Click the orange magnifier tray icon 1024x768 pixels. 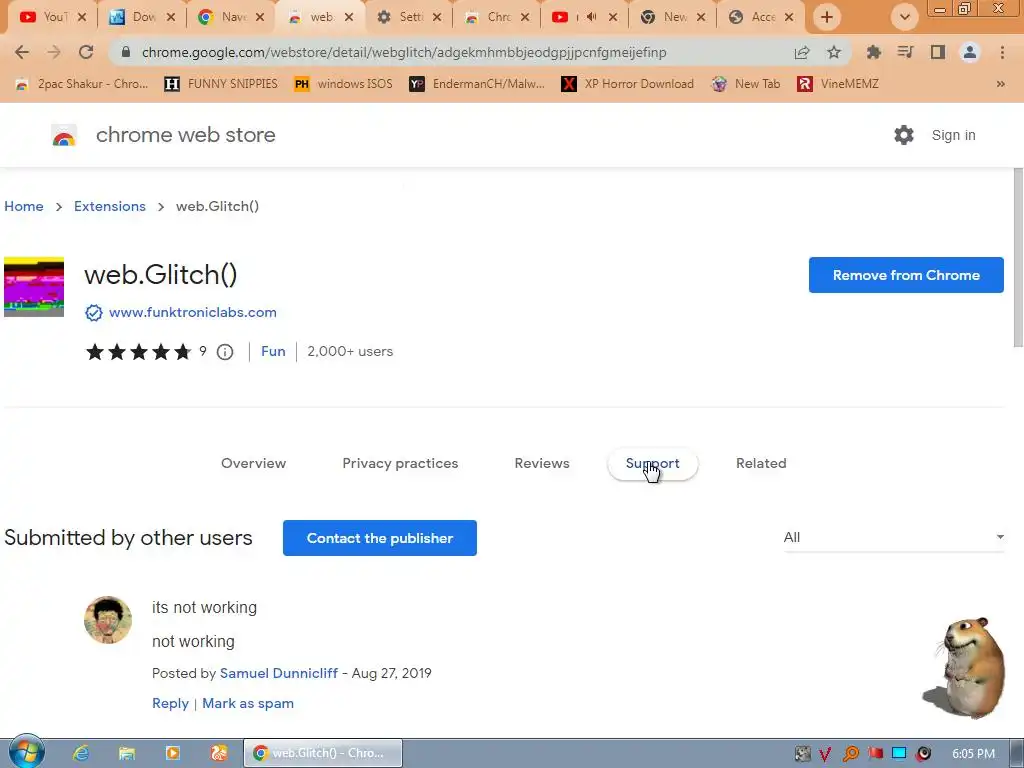pos(850,754)
